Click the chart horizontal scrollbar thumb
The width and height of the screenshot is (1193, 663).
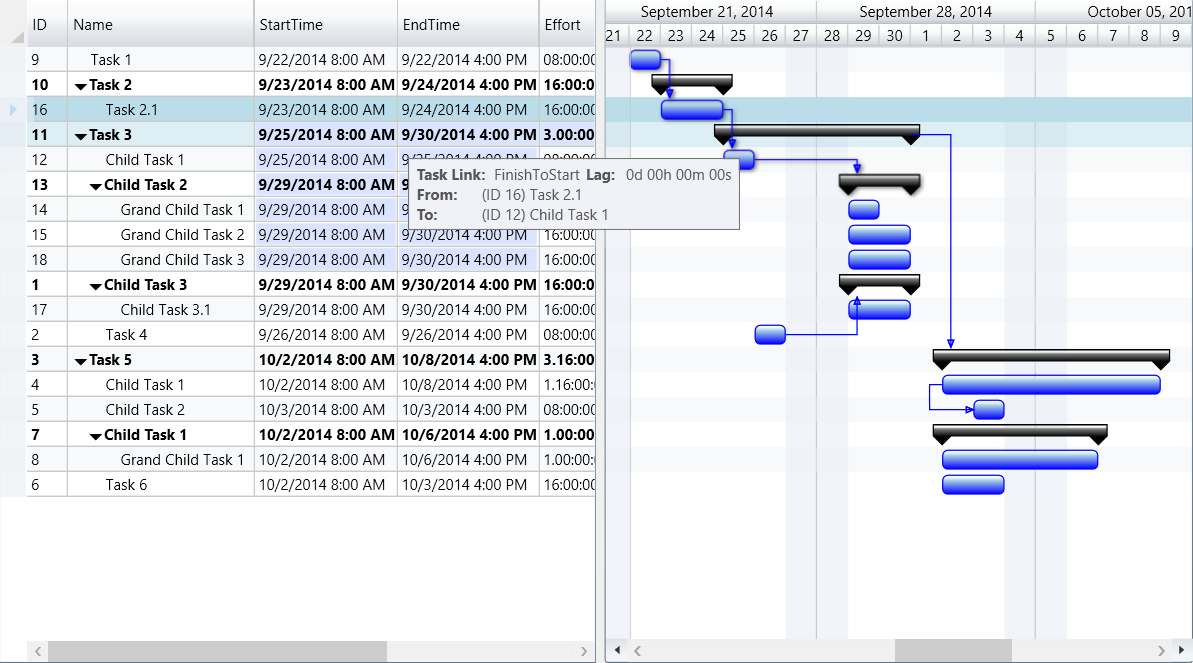(952, 651)
